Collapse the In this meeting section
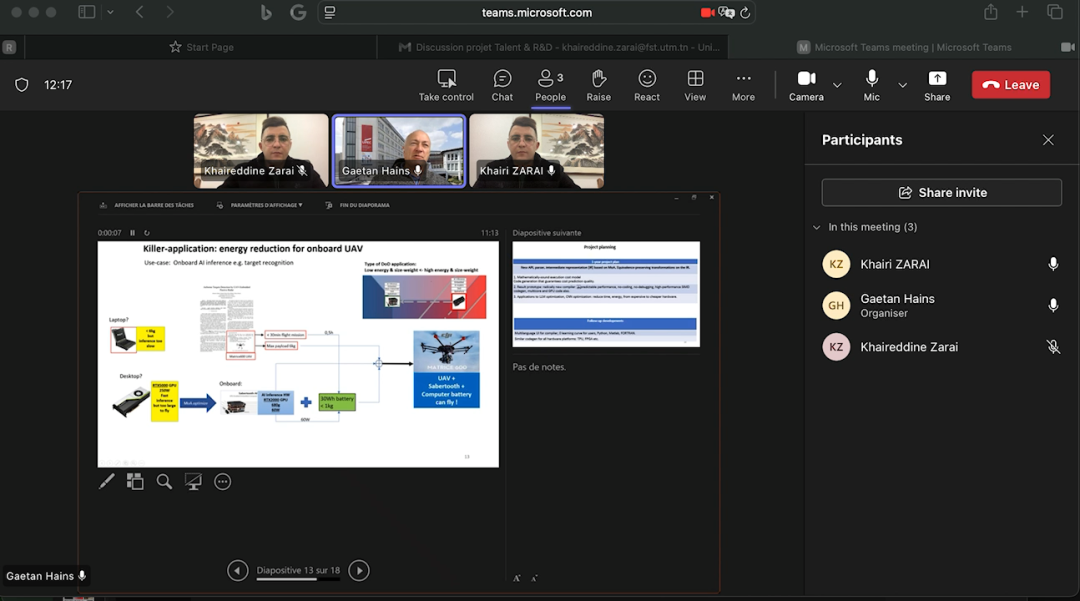Image resolution: width=1080 pixels, height=601 pixels. 817,227
